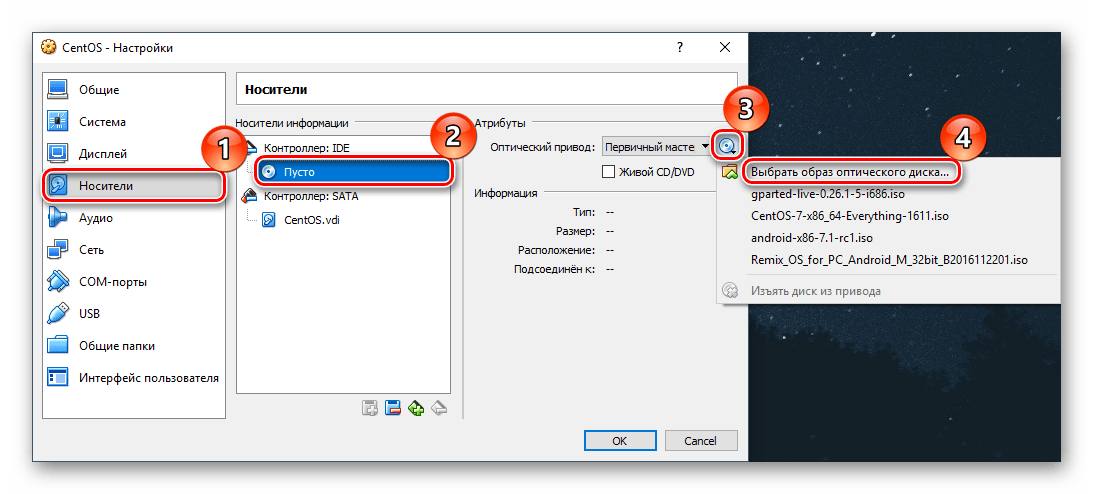Image resolution: width=1093 pixels, height=494 pixels.
Task: Dismiss dialog with Cancel button
Action: [x=701, y=441]
